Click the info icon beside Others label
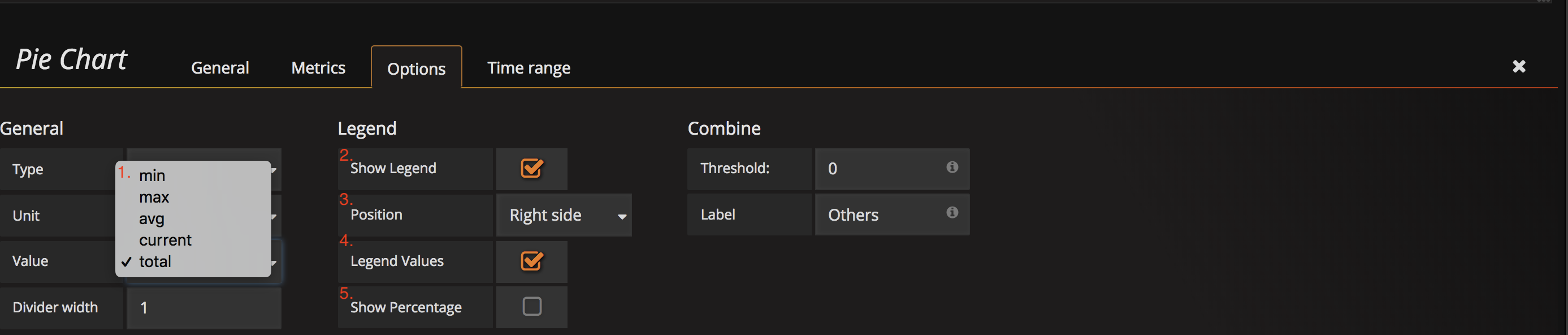The width and height of the screenshot is (1568, 335). click(952, 212)
